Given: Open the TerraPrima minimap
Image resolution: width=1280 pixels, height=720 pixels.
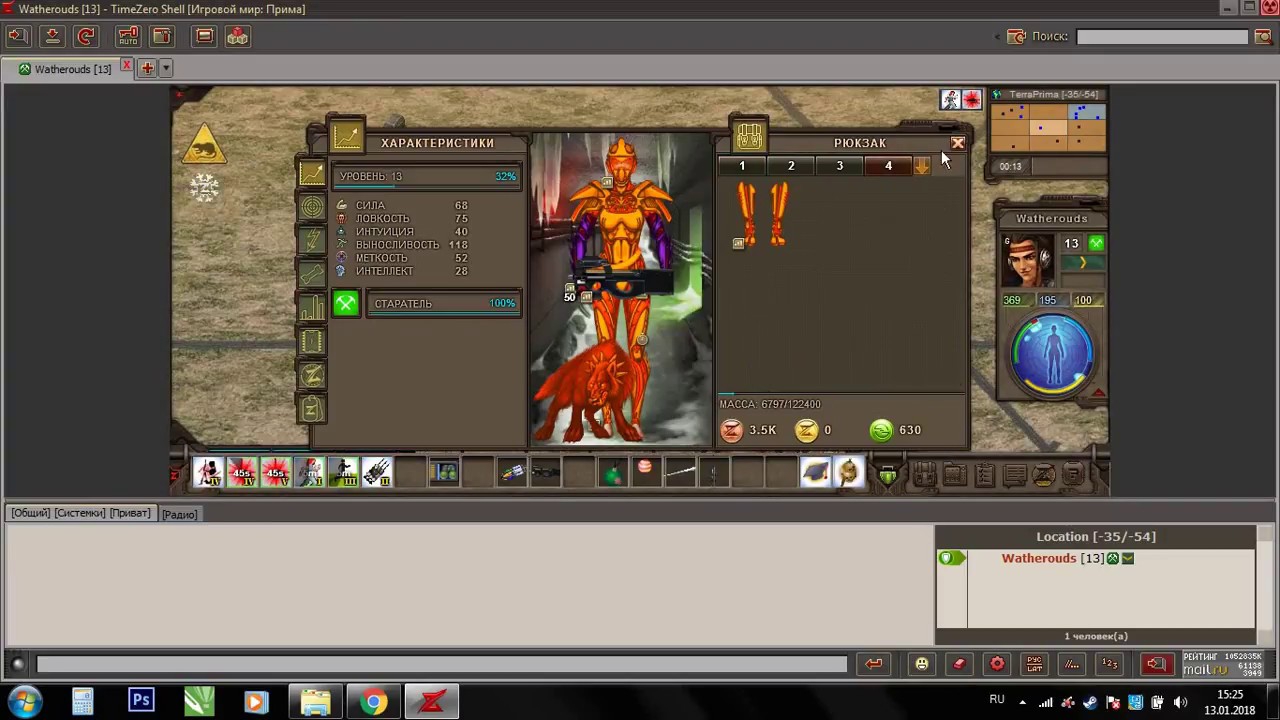Looking at the screenshot, I should (1047, 127).
